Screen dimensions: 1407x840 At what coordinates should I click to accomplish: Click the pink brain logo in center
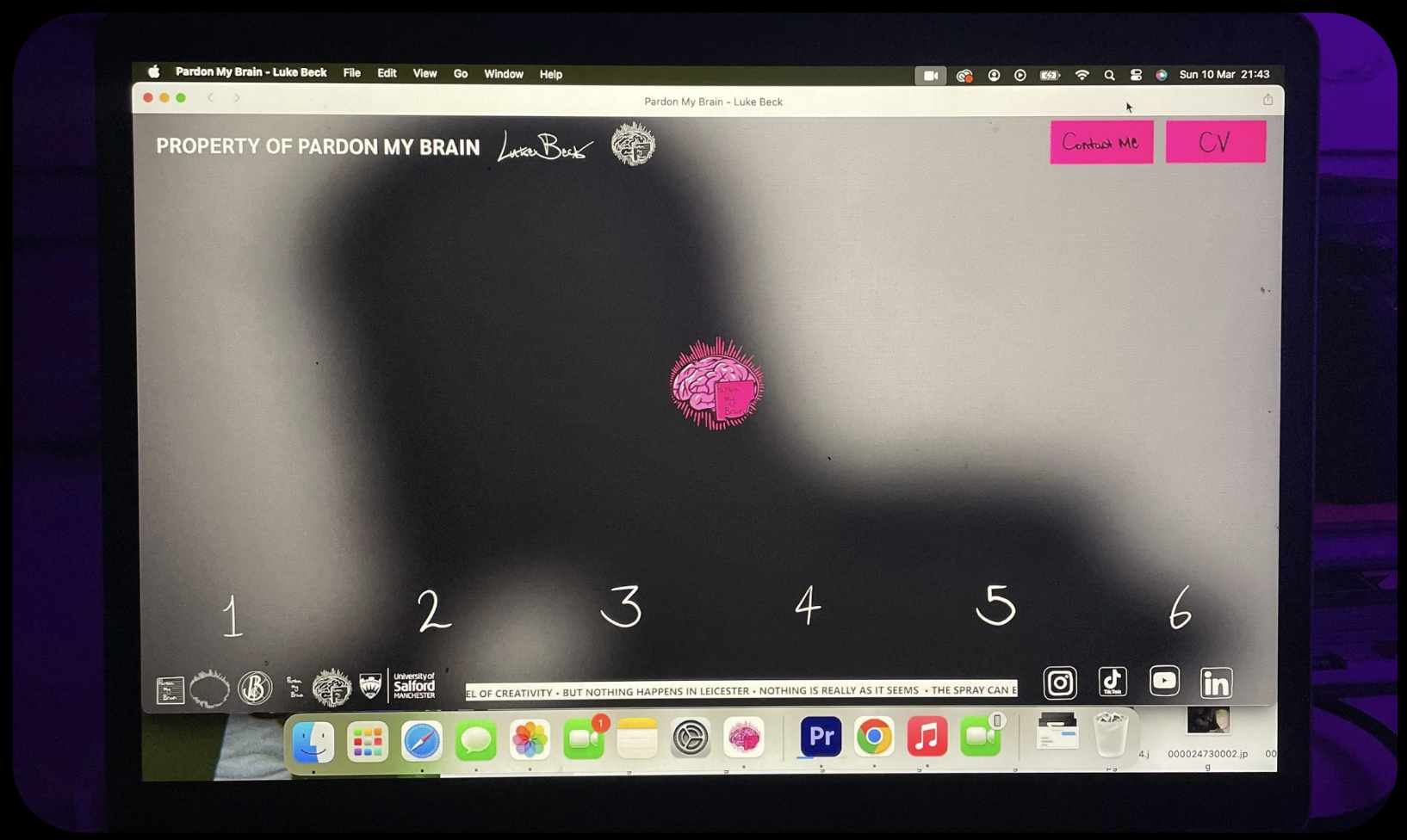716,384
